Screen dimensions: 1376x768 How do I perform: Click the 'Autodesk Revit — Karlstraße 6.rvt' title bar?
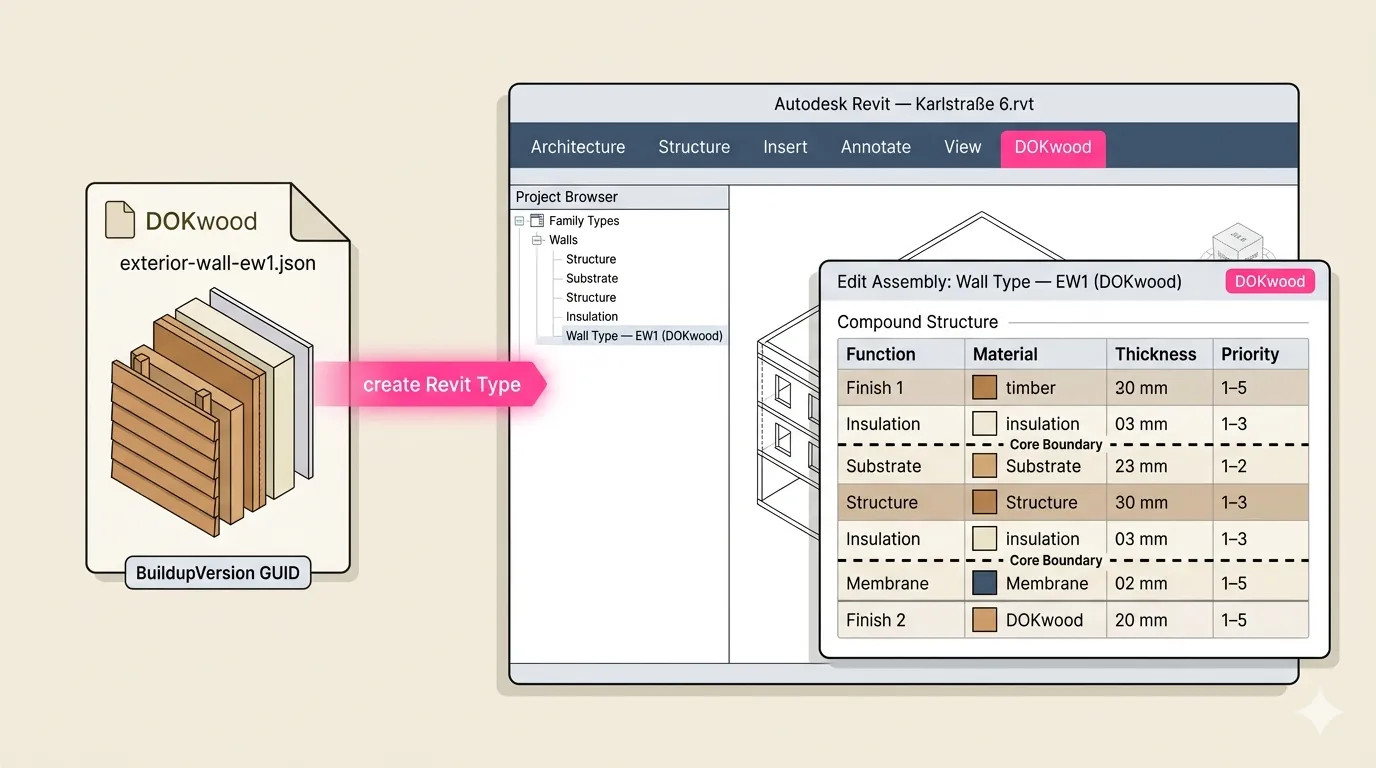[x=903, y=104]
